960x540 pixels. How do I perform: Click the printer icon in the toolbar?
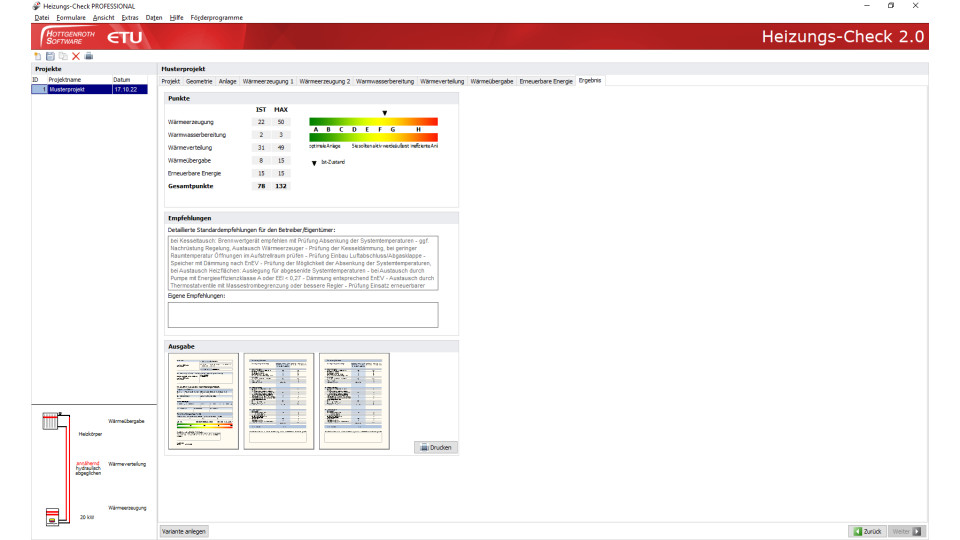(x=89, y=57)
